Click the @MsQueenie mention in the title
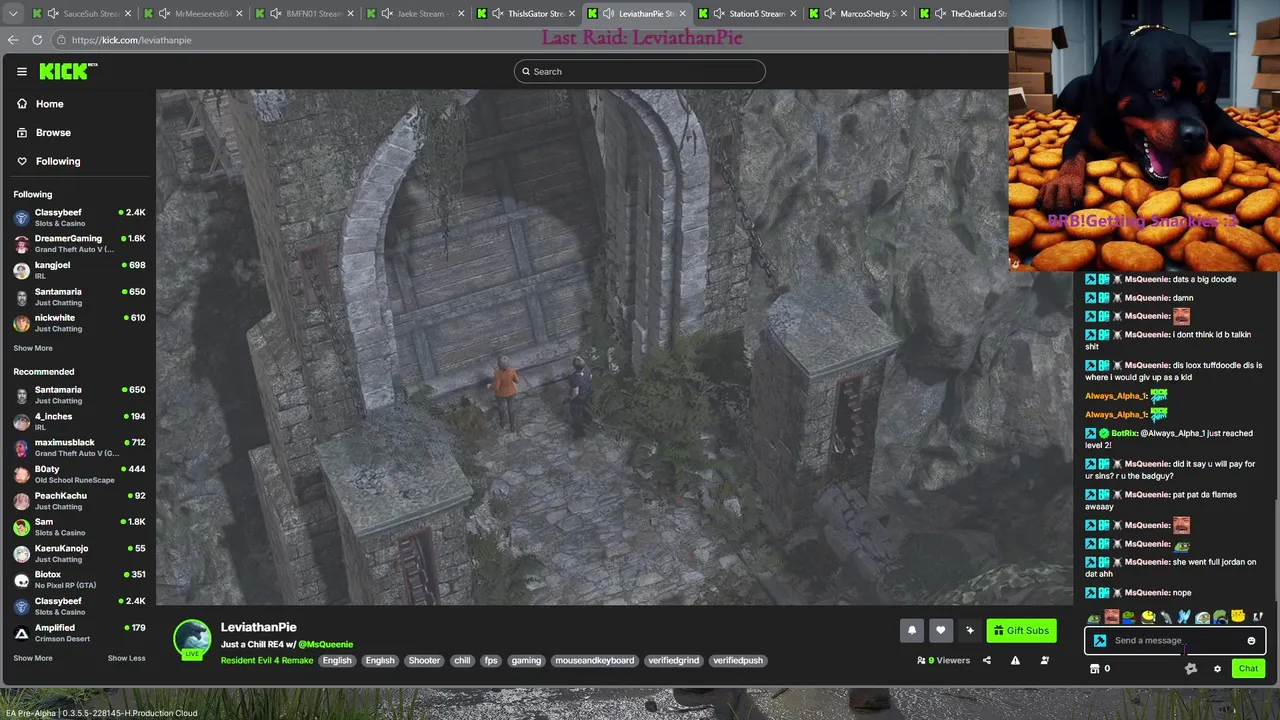Viewport: 1280px width, 720px height. 325,644
